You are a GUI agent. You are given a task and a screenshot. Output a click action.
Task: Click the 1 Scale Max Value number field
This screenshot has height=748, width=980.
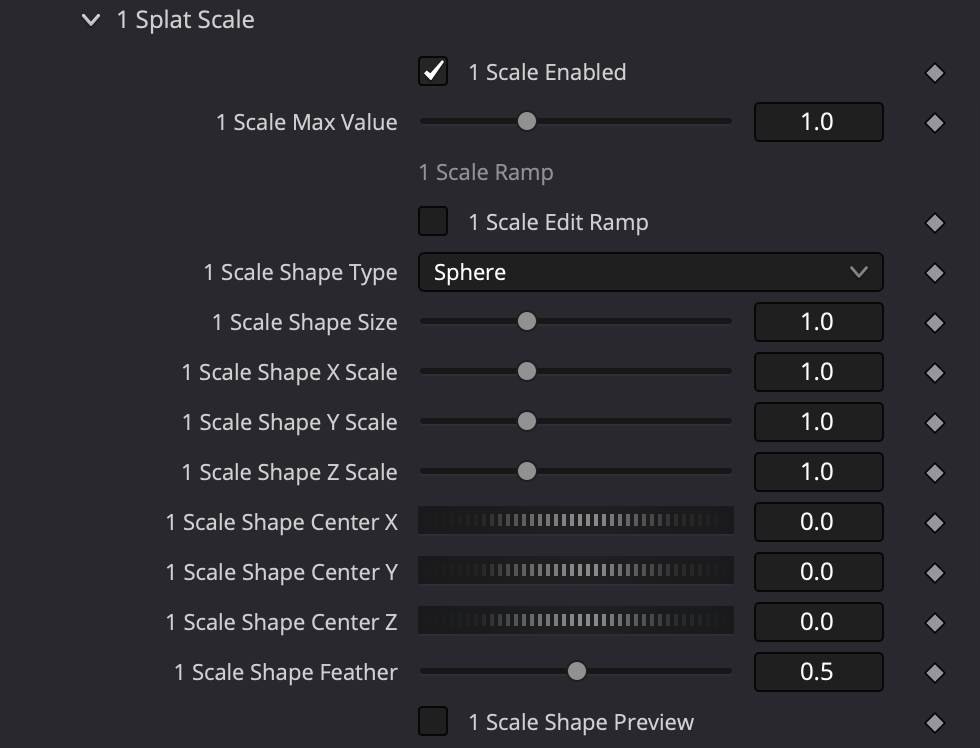819,122
